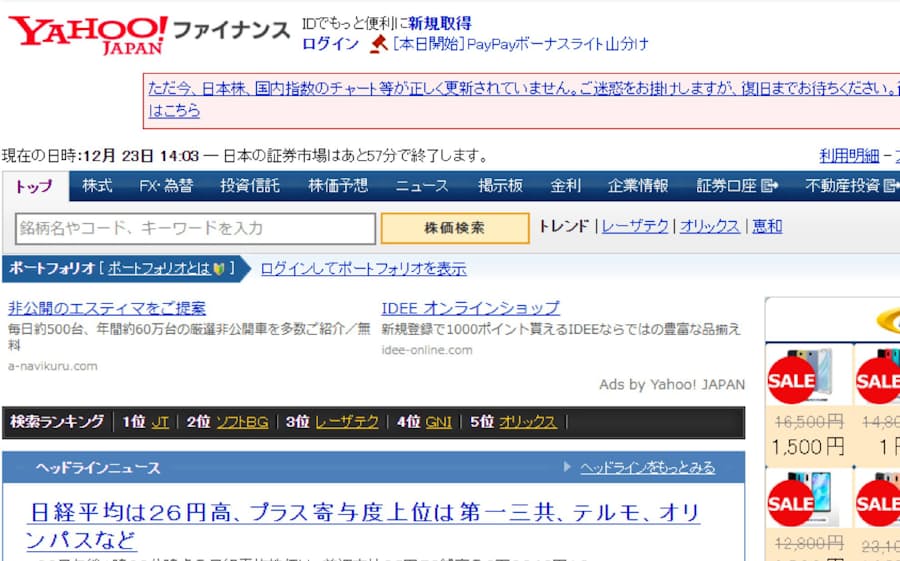Click the ログイン link
Screen dimensions: 900x561
point(330,44)
